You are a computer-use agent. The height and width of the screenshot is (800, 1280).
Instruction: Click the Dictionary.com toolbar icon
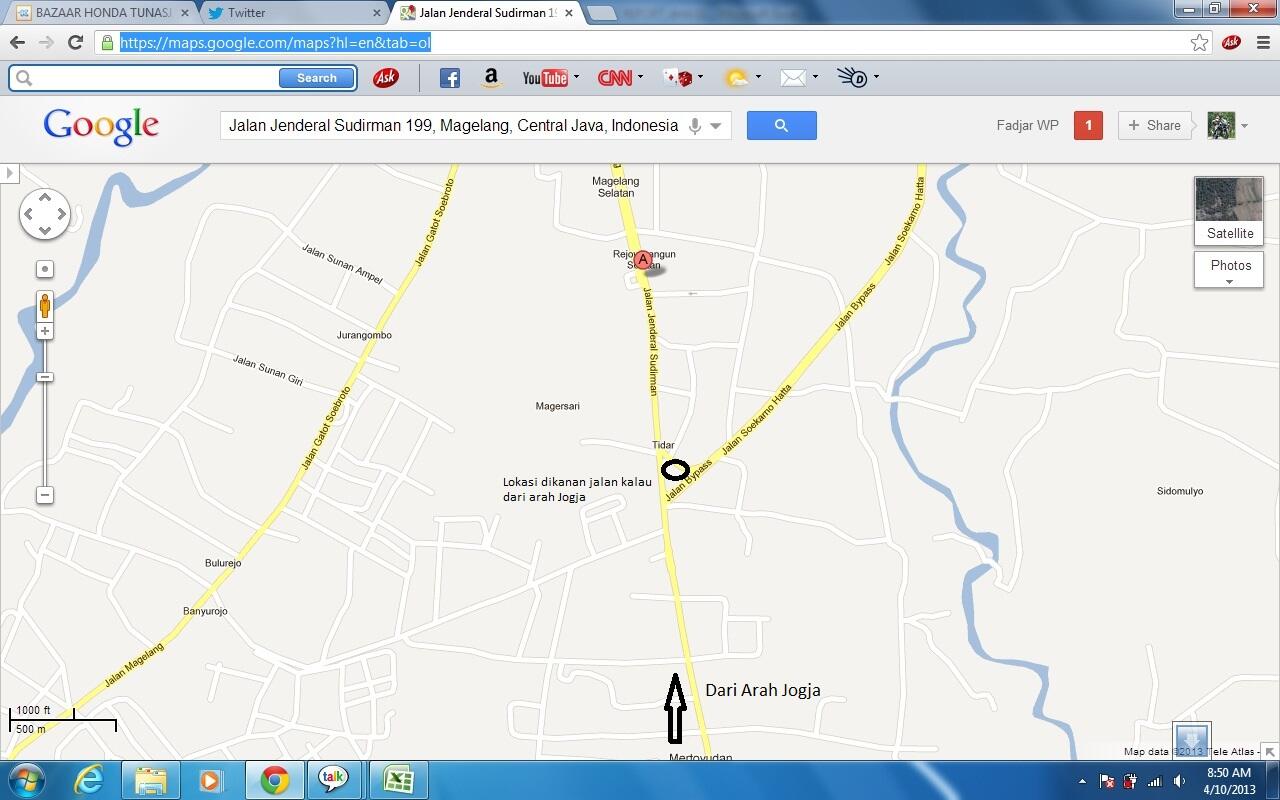[852, 78]
